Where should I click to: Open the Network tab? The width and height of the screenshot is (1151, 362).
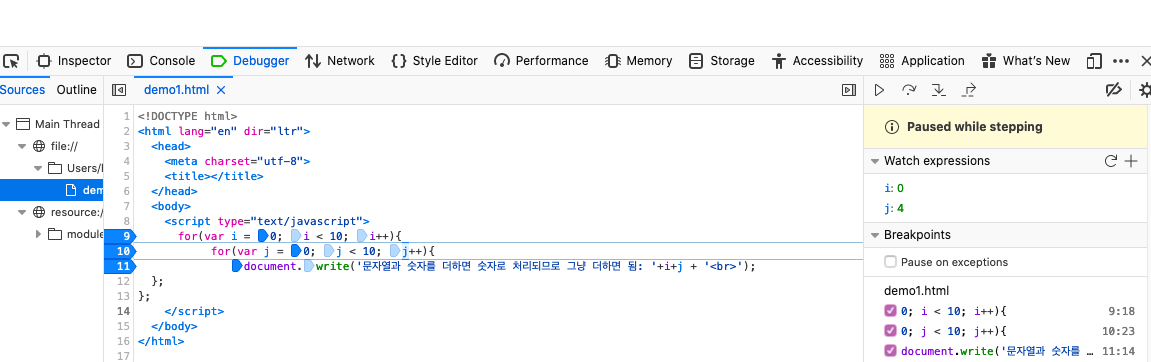[x=340, y=60]
